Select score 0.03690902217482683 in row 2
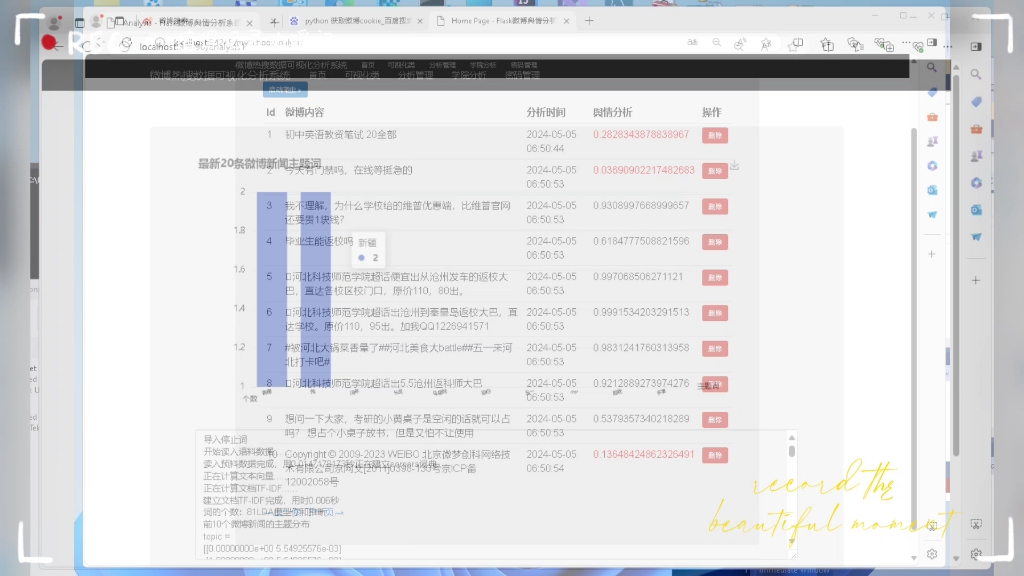 click(644, 170)
